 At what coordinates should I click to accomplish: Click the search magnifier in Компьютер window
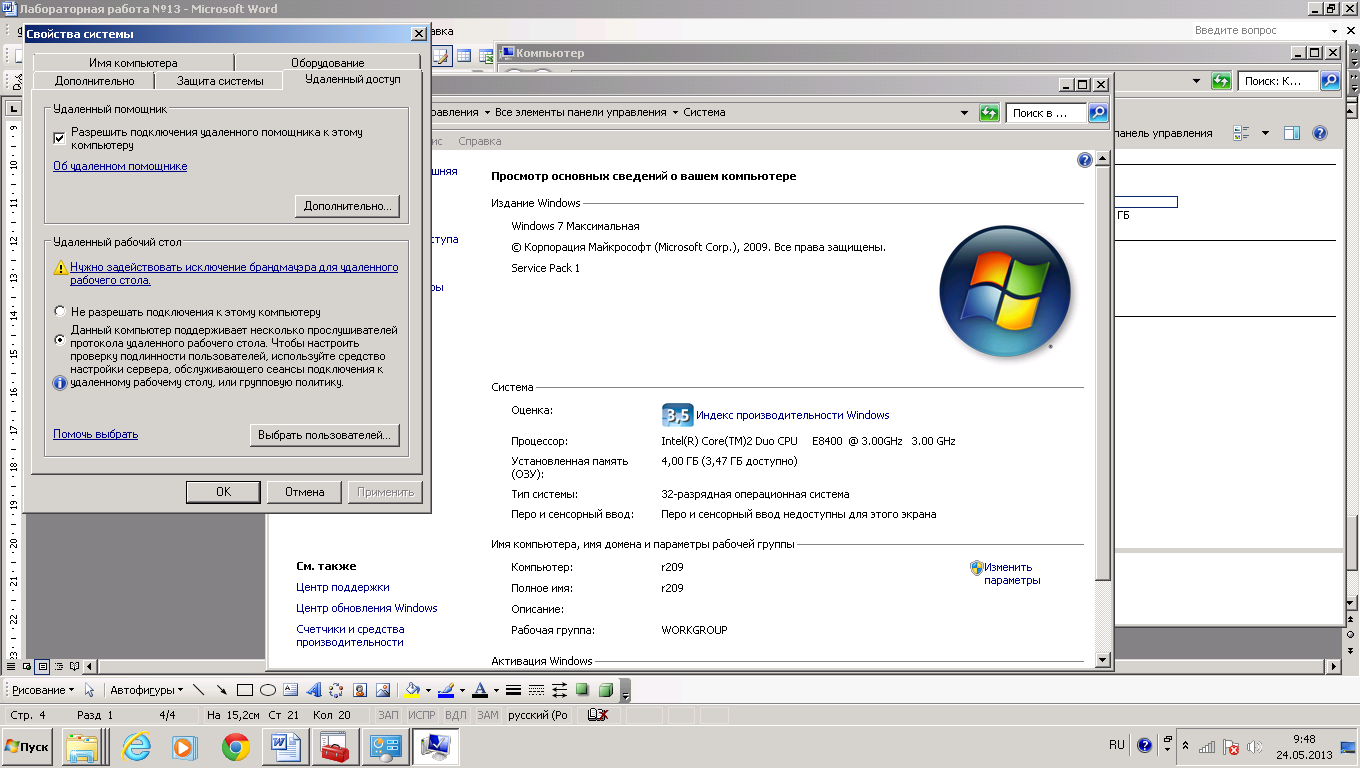tap(1330, 81)
